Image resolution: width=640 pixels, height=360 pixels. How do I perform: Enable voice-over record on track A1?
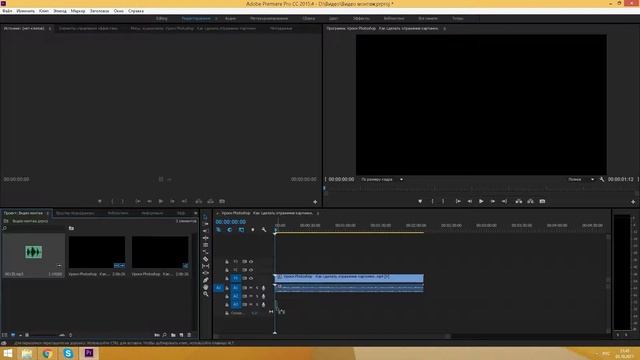[263, 288]
